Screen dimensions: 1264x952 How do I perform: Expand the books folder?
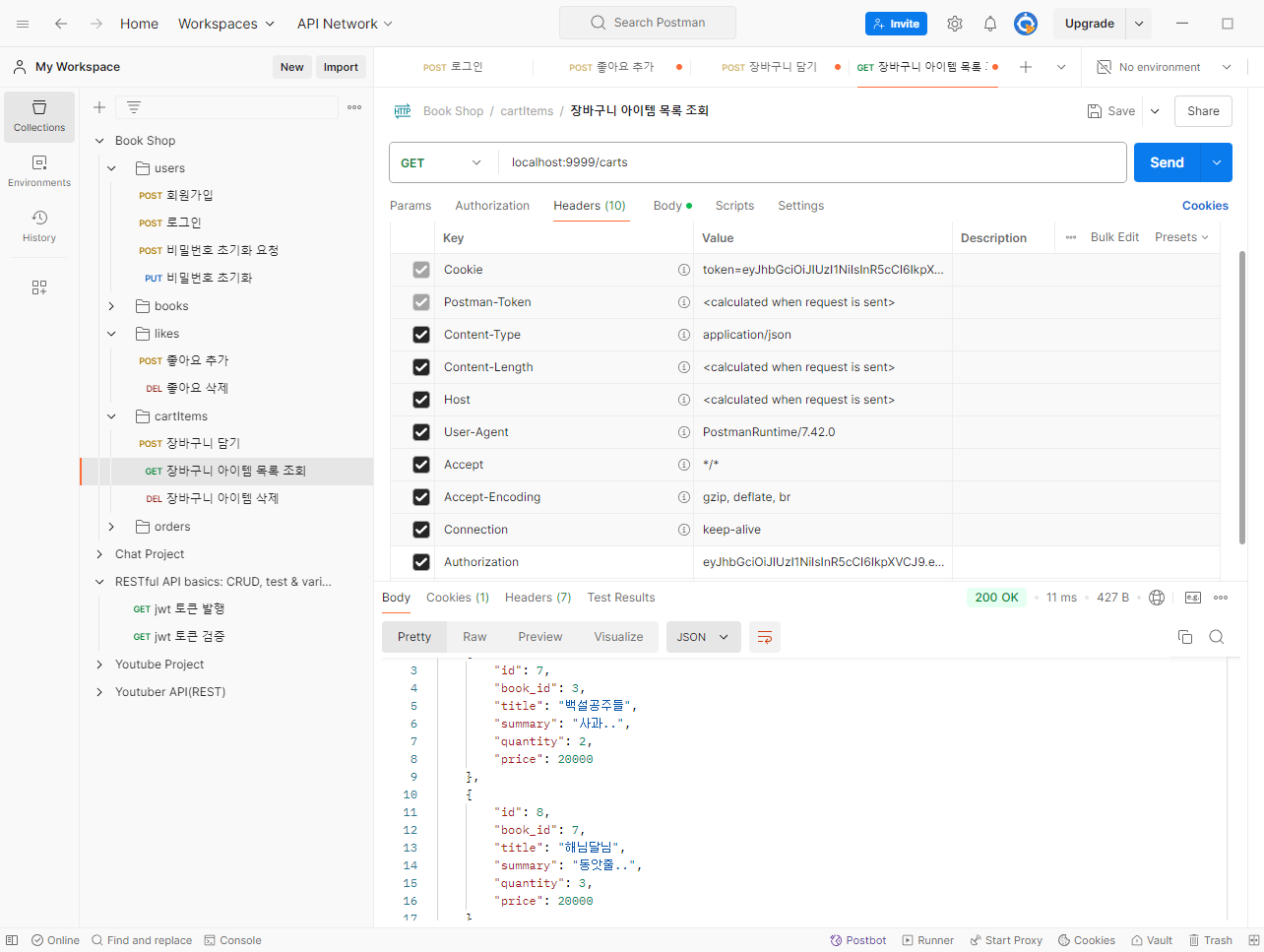click(111, 306)
